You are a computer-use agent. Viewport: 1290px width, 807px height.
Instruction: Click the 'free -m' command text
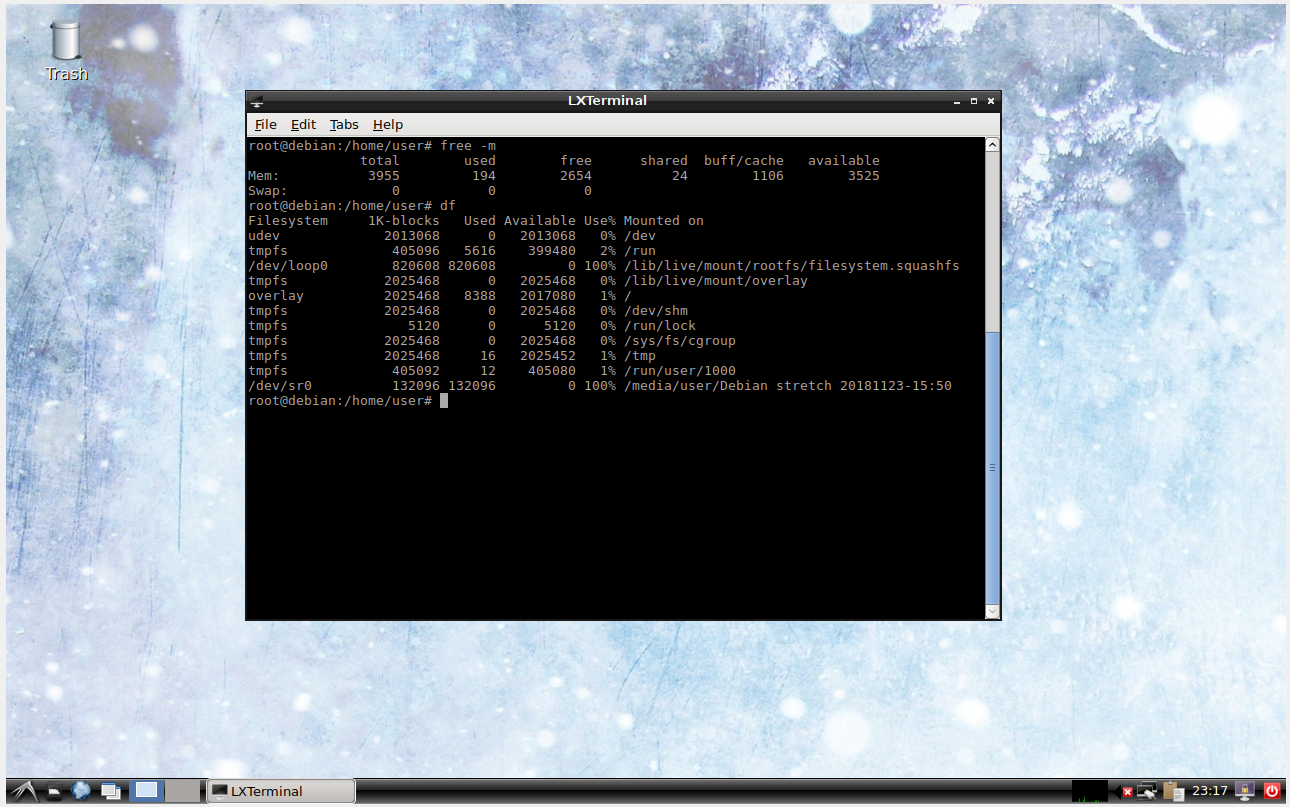[468, 146]
